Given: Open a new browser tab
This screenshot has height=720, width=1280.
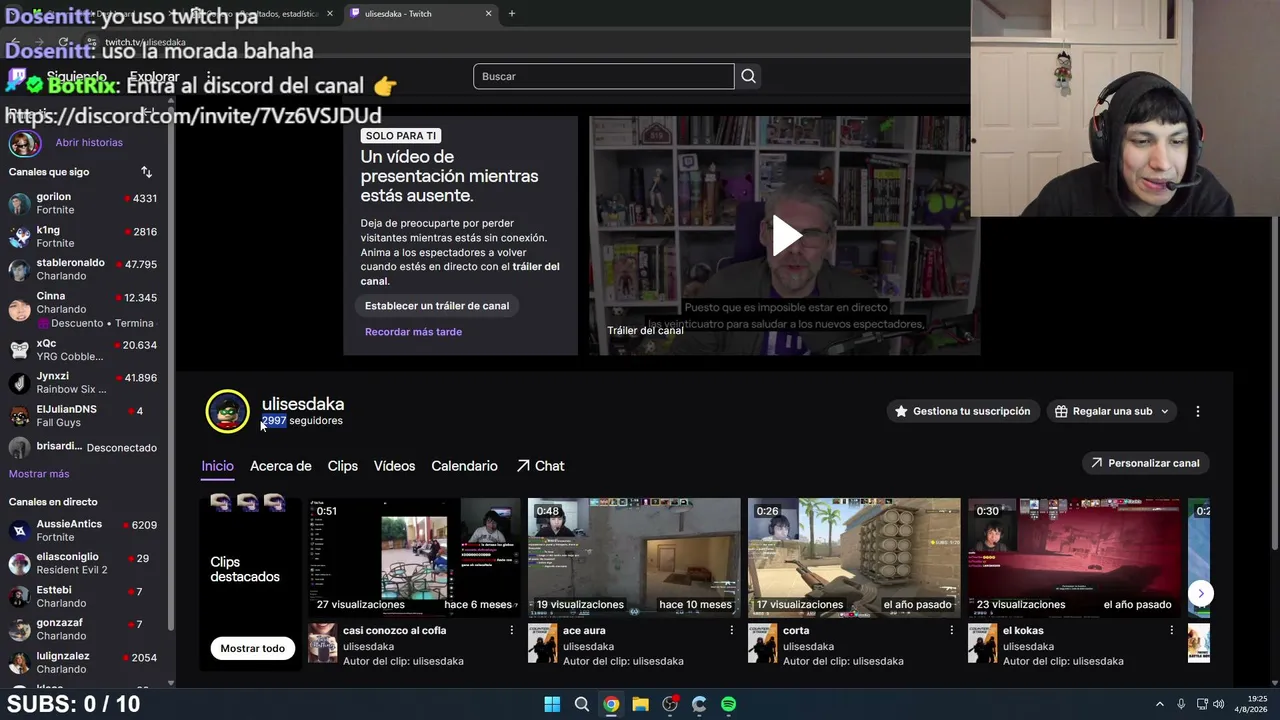Looking at the screenshot, I should [512, 14].
